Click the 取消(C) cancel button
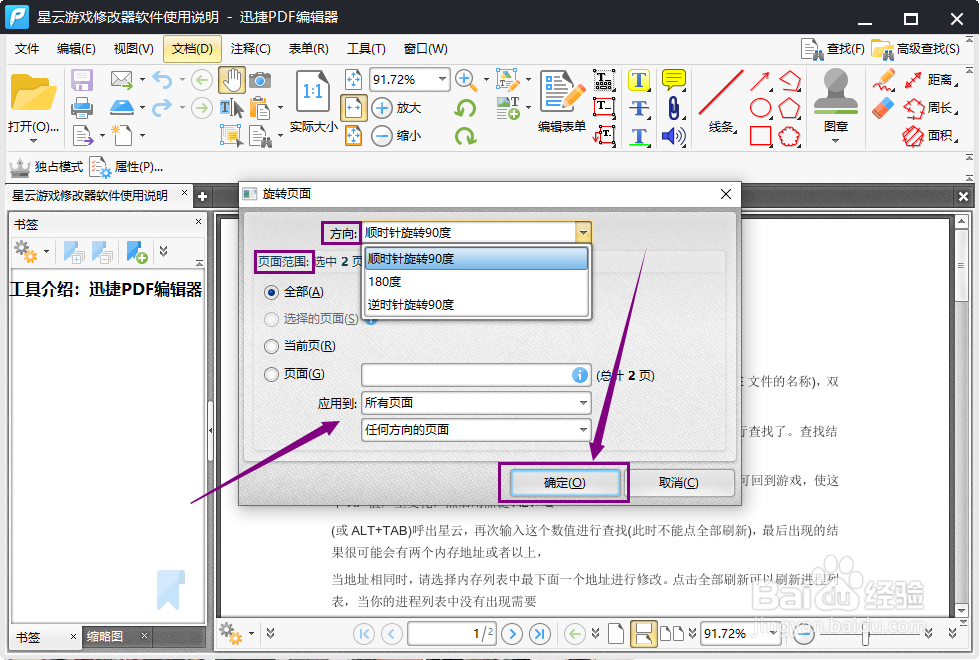 point(679,481)
